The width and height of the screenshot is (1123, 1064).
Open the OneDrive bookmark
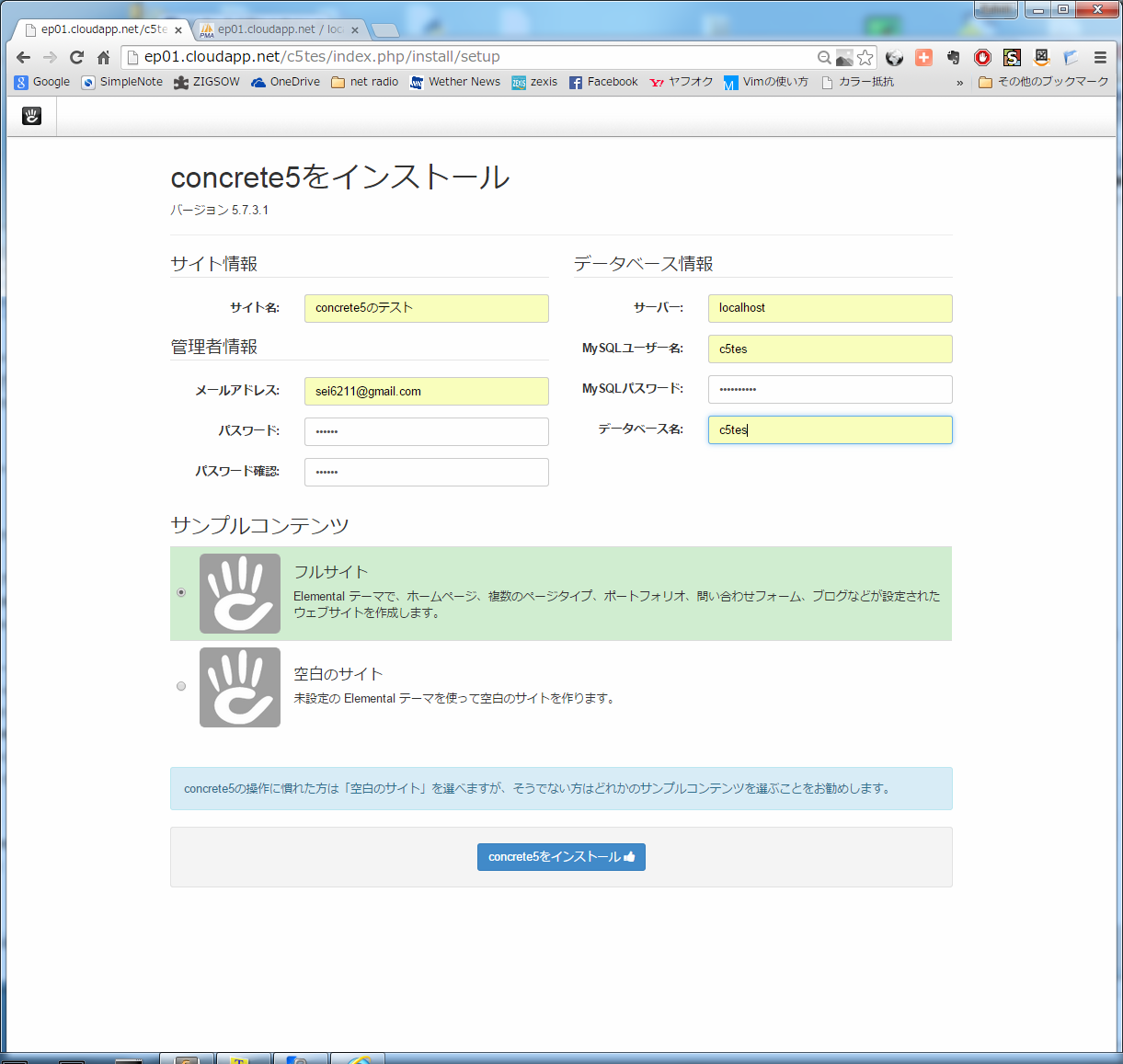[x=286, y=82]
